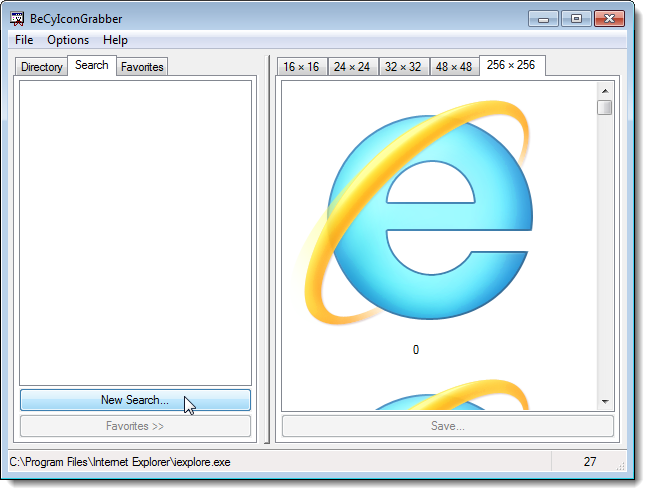Show icons in the 24 × 24 tab

click(352, 67)
